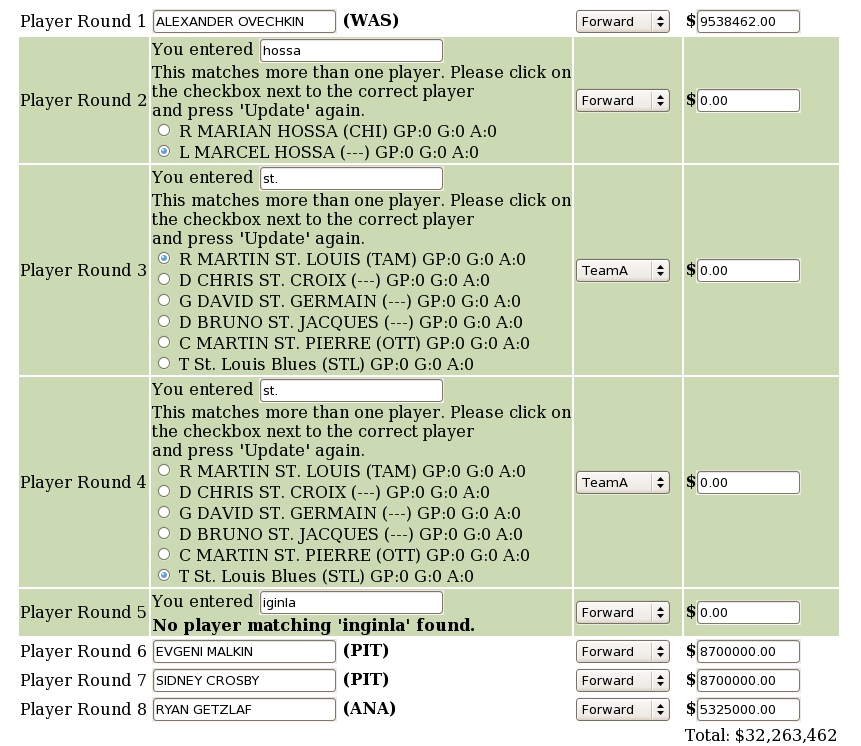Open the position dropdown for Player Round 2

623,100
